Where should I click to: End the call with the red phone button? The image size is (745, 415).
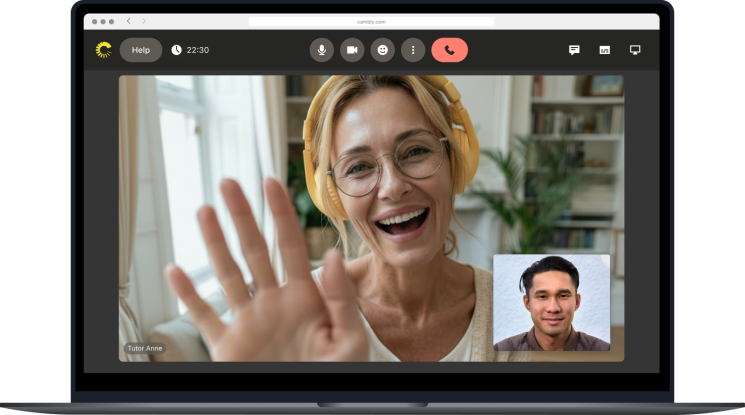coord(449,50)
